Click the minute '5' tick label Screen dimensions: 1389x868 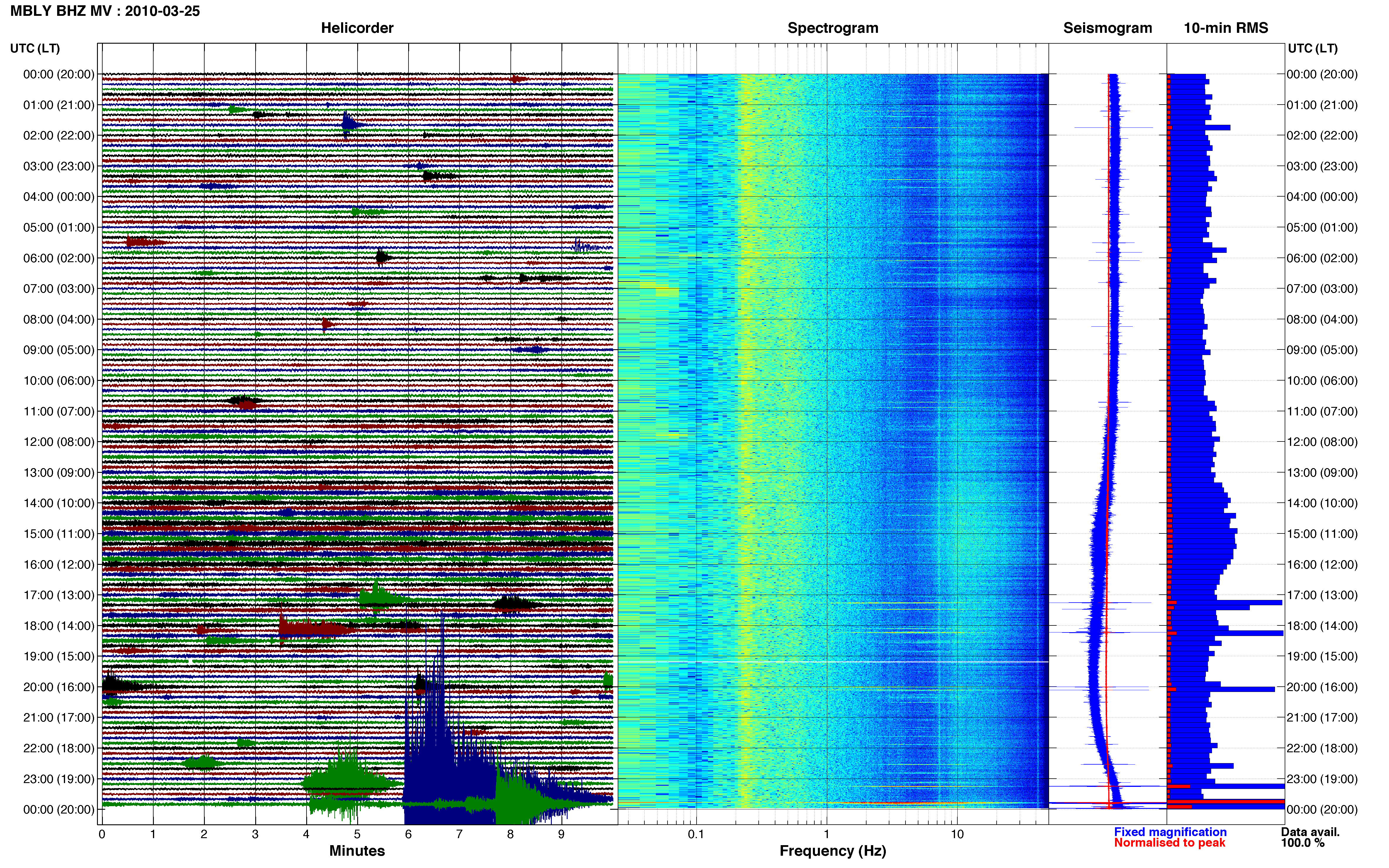[x=357, y=834]
